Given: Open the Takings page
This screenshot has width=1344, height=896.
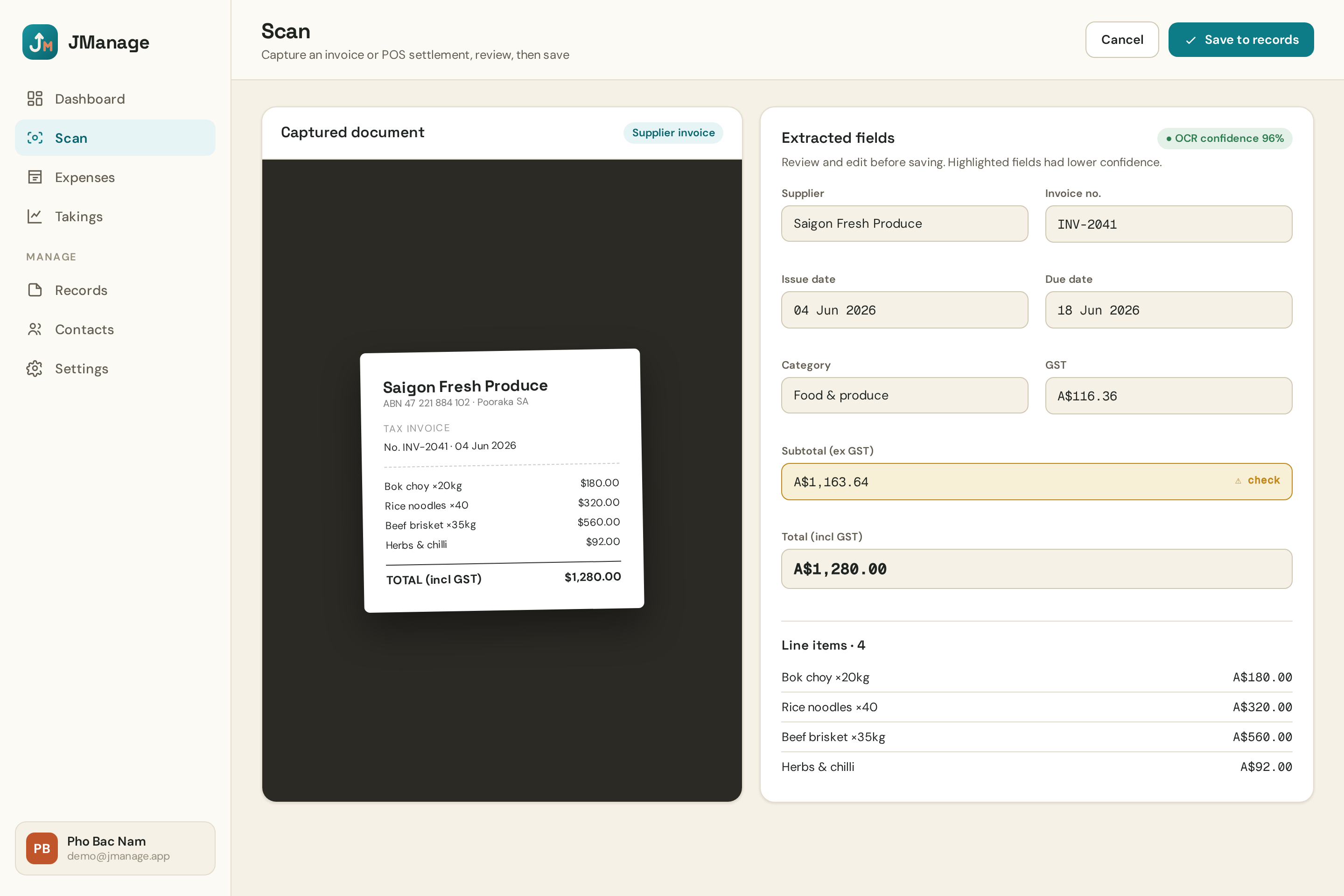Looking at the screenshot, I should coord(115,216).
